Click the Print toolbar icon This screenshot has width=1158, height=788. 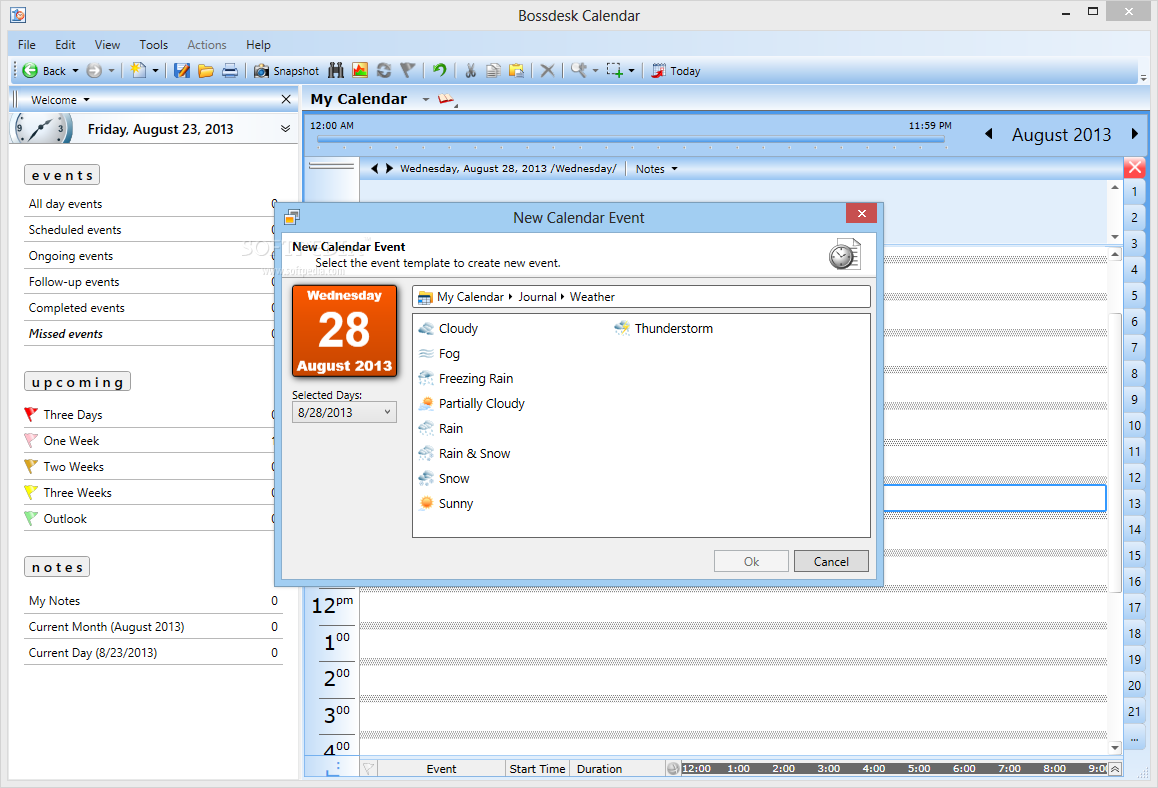click(230, 71)
